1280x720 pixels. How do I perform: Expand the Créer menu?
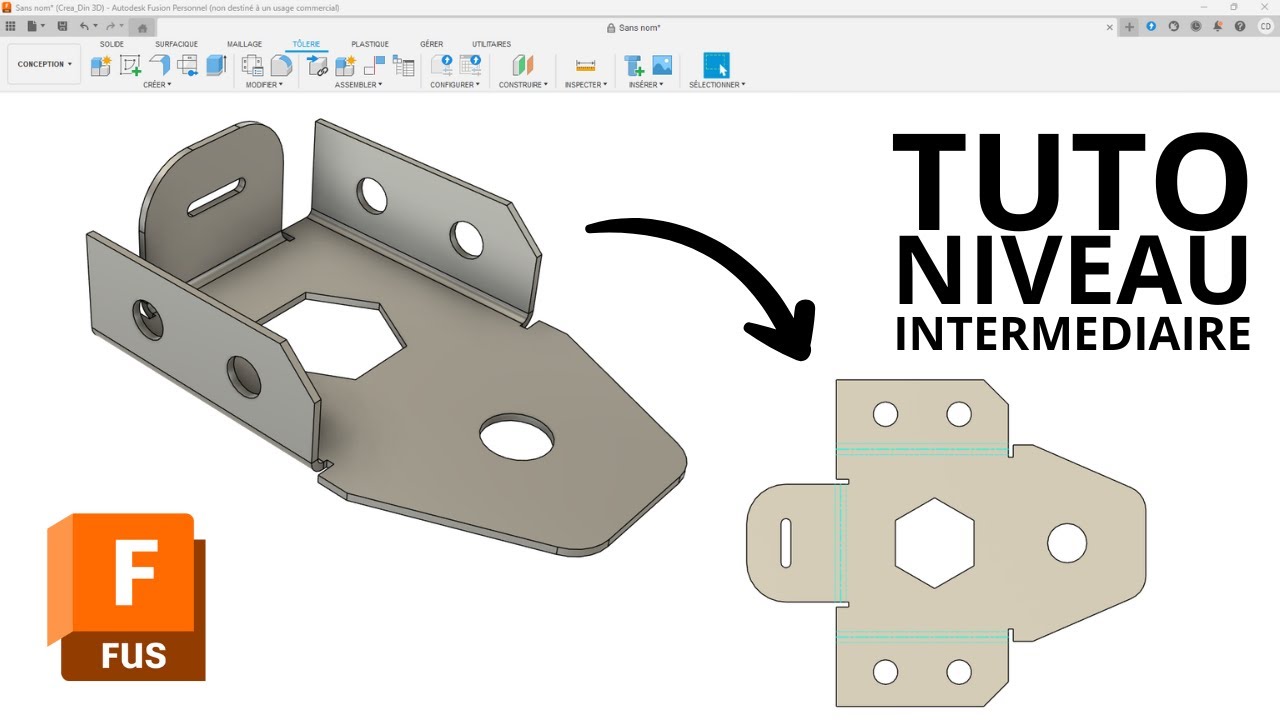157,85
